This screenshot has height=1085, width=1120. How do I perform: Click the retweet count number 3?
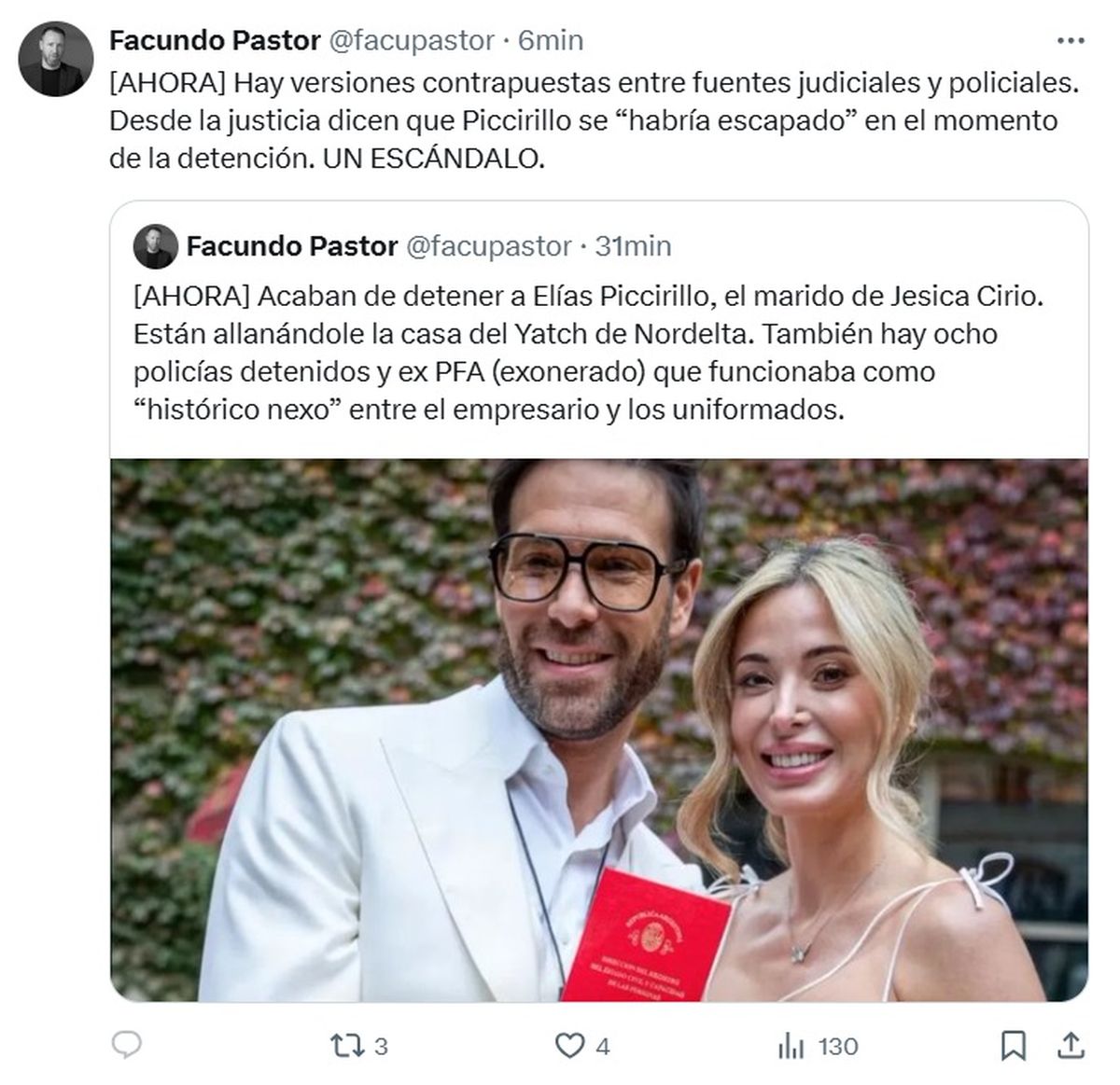pos(381,1047)
